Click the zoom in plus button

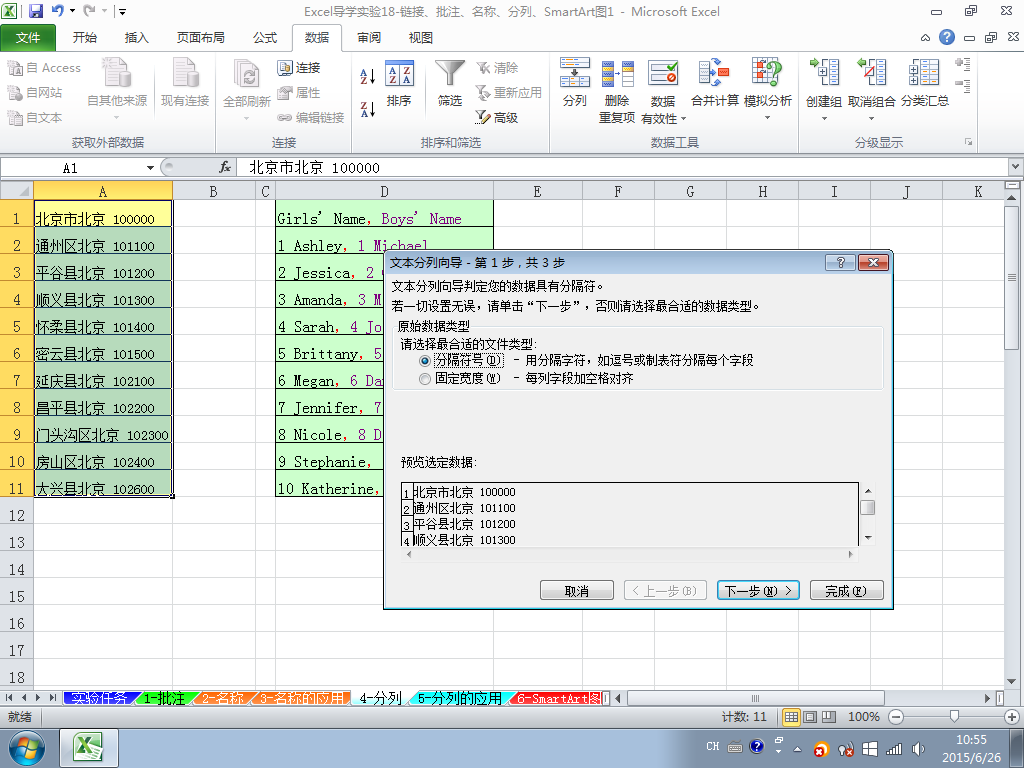[x=1012, y=717]
